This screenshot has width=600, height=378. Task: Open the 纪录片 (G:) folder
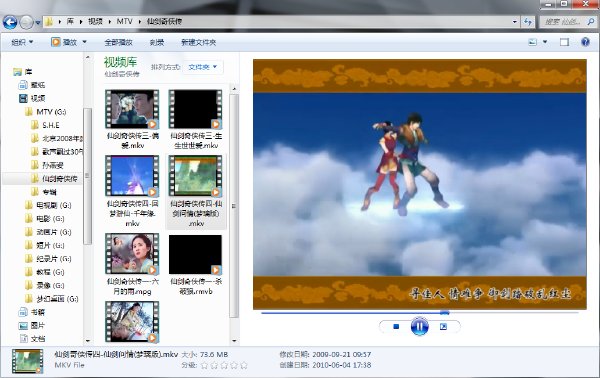[48, 259]
